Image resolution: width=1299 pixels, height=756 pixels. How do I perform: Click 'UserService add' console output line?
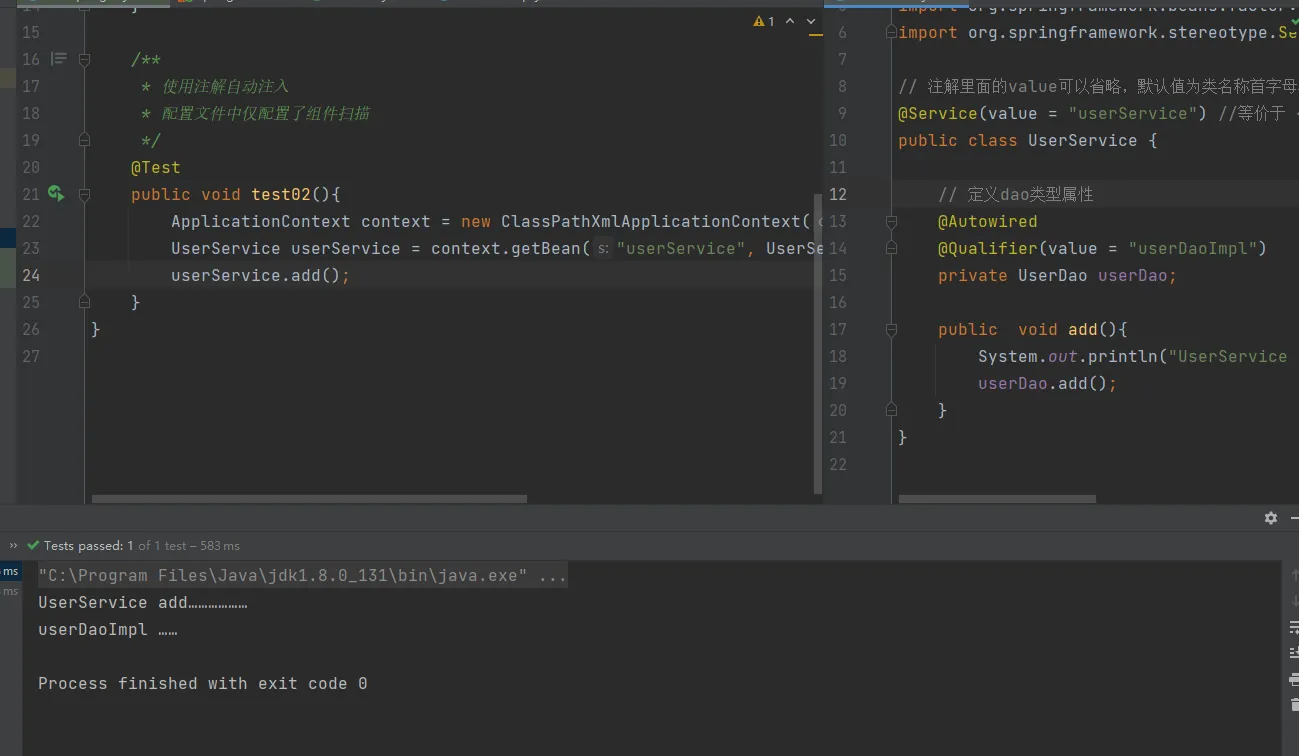(142, 603)
